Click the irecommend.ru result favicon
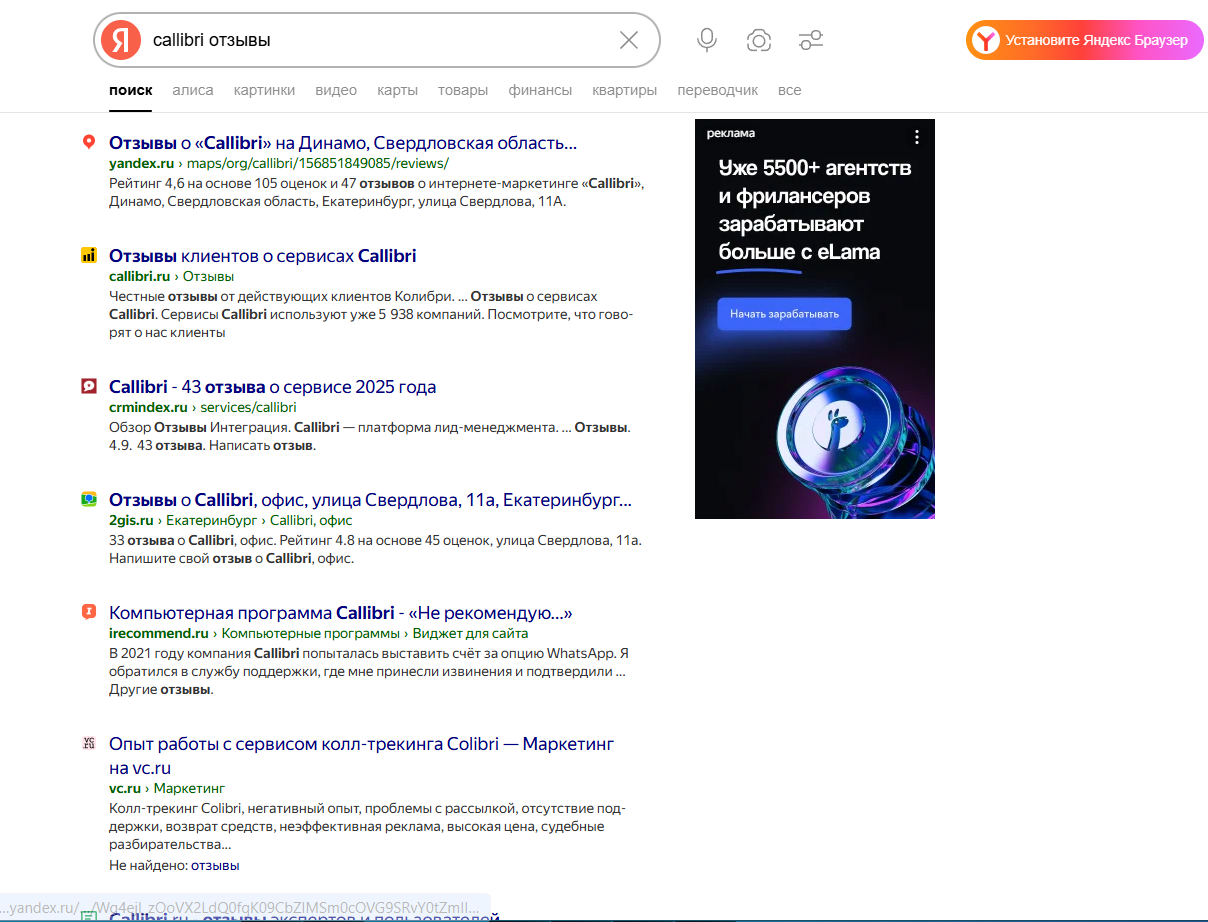 89,612
